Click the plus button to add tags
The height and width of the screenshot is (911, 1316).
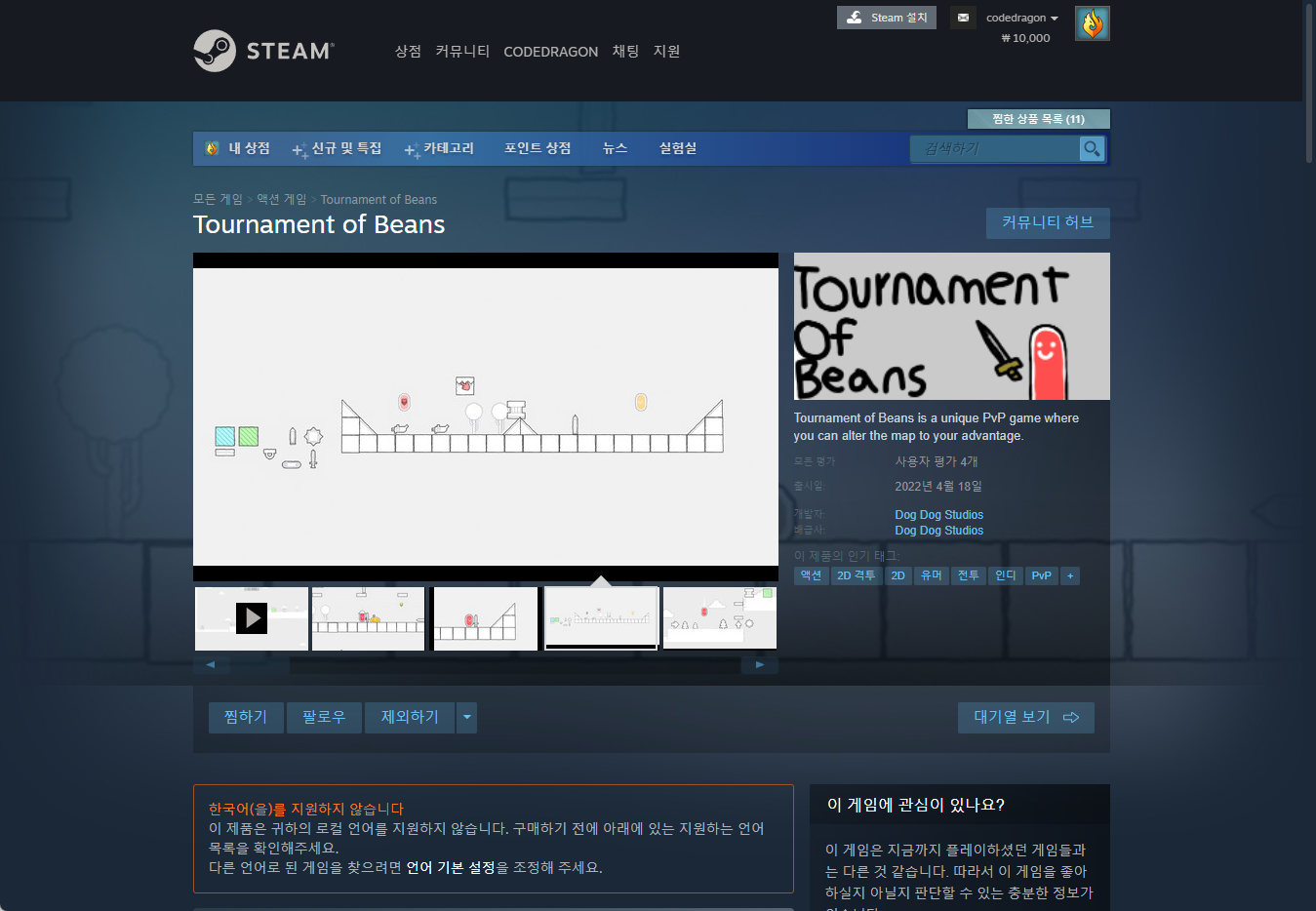pyautogui.click(x=1070, y=575)
